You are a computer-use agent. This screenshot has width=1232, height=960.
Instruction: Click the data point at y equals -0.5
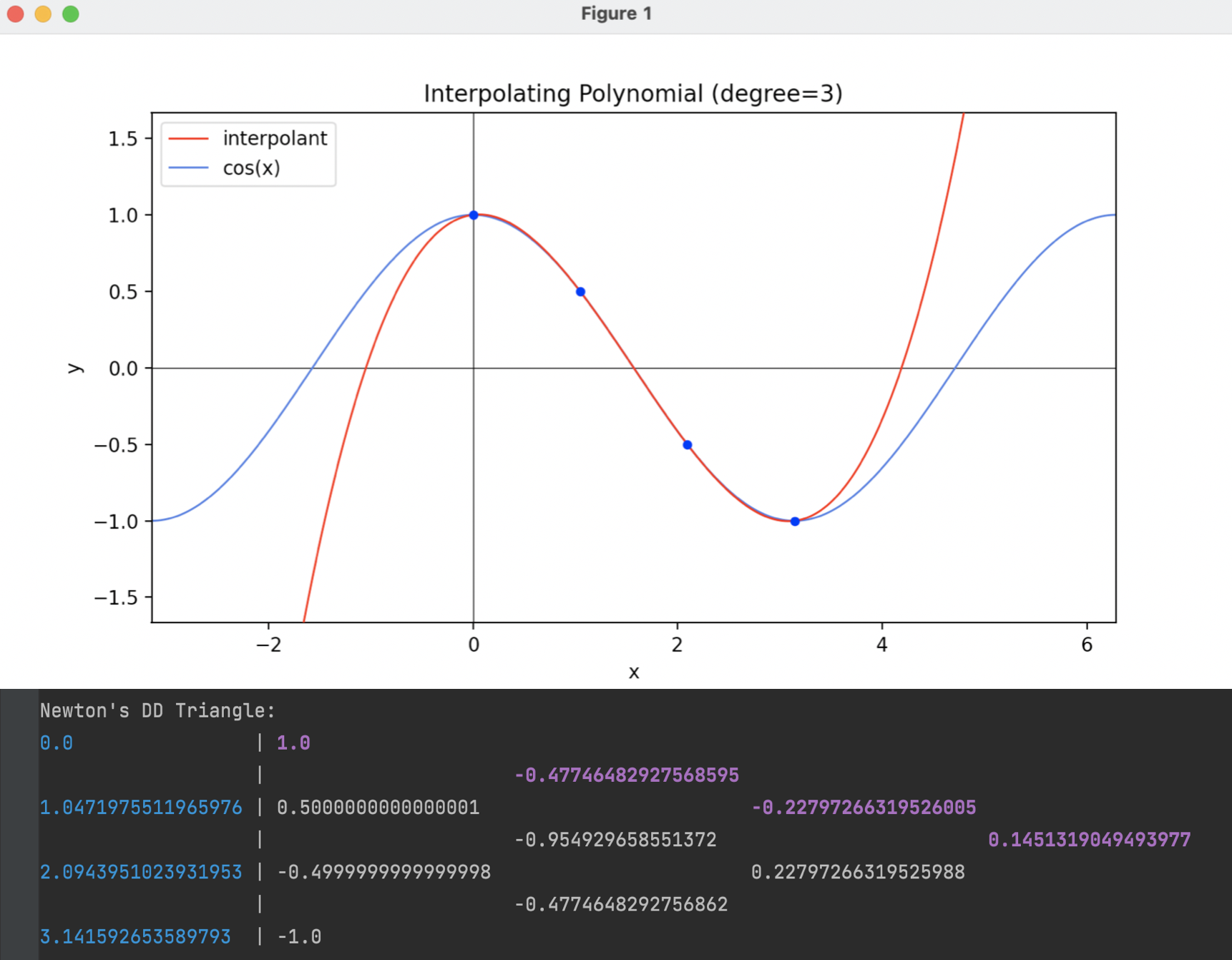click(x=688, y=445)
